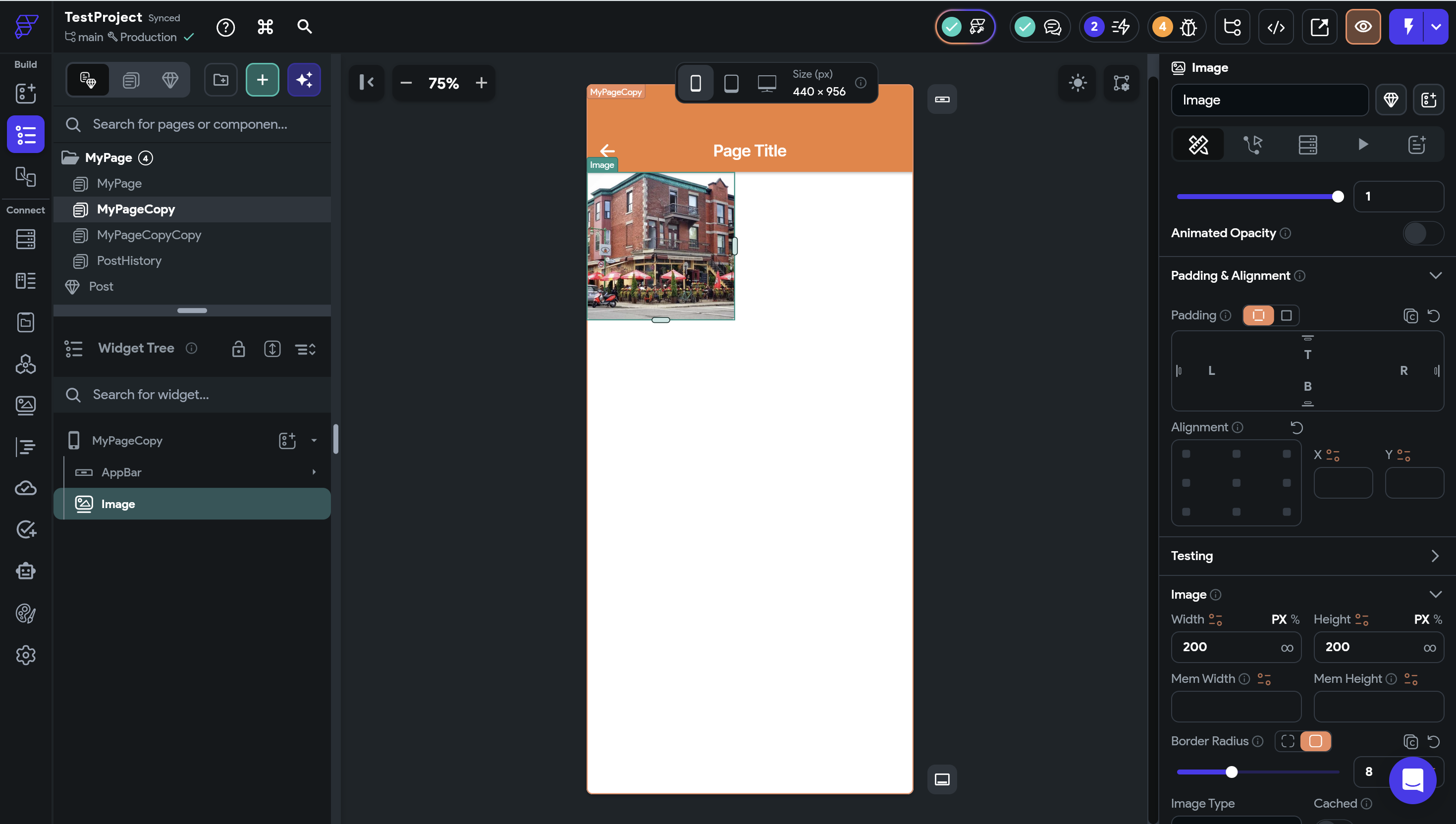Expand the AppBar tree node
The width and height of the screenshot is (1456, 824).
click(314, 472)
